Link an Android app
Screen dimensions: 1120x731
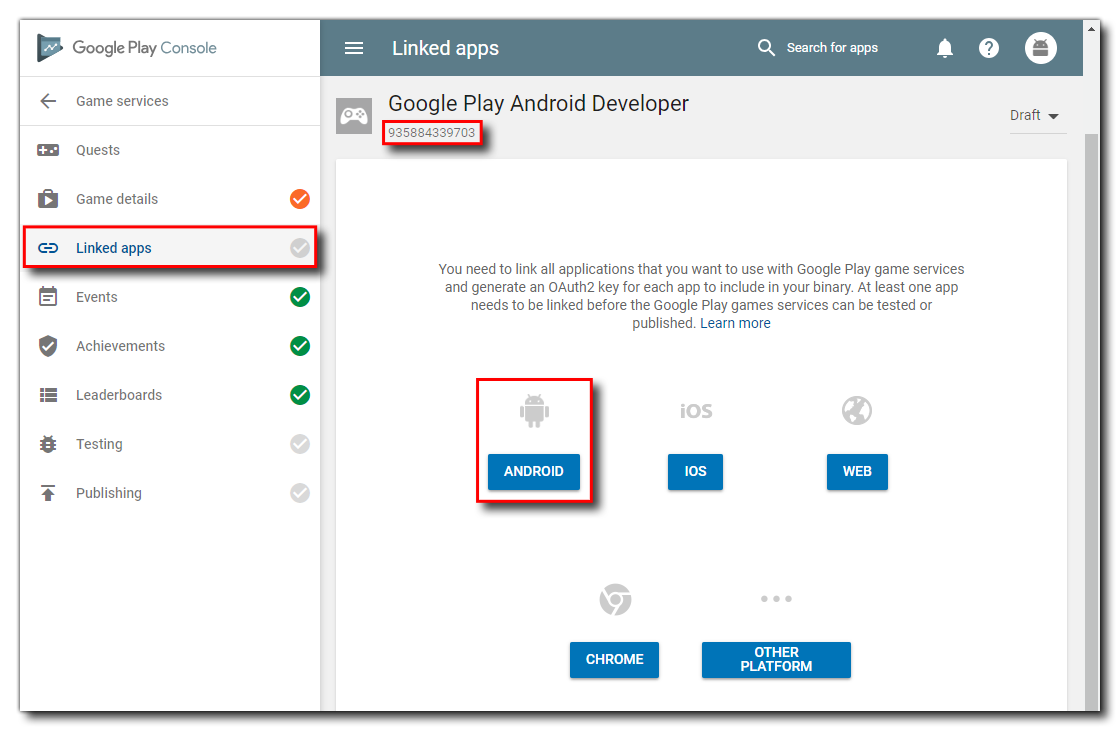point(534,472)
